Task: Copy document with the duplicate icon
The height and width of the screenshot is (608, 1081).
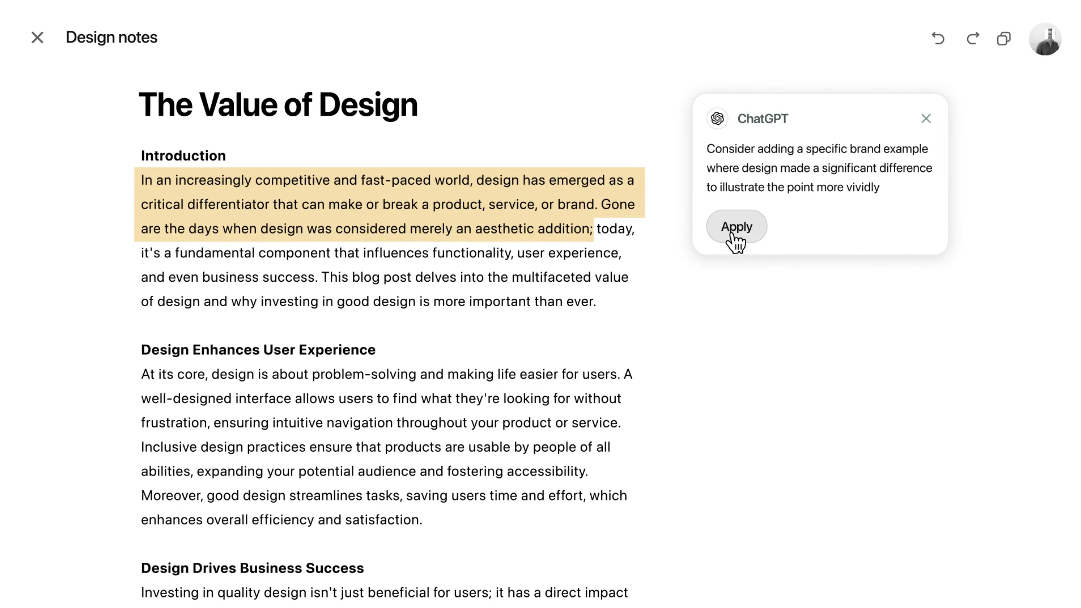Action: pos(1004,38)
